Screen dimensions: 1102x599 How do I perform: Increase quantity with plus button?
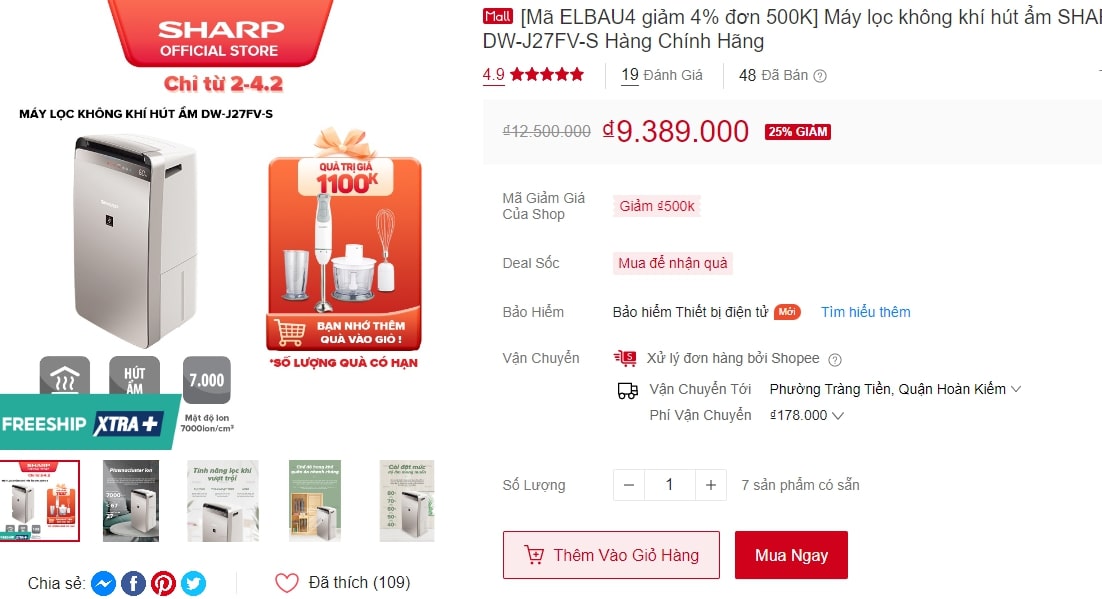(x=711, y=485)
